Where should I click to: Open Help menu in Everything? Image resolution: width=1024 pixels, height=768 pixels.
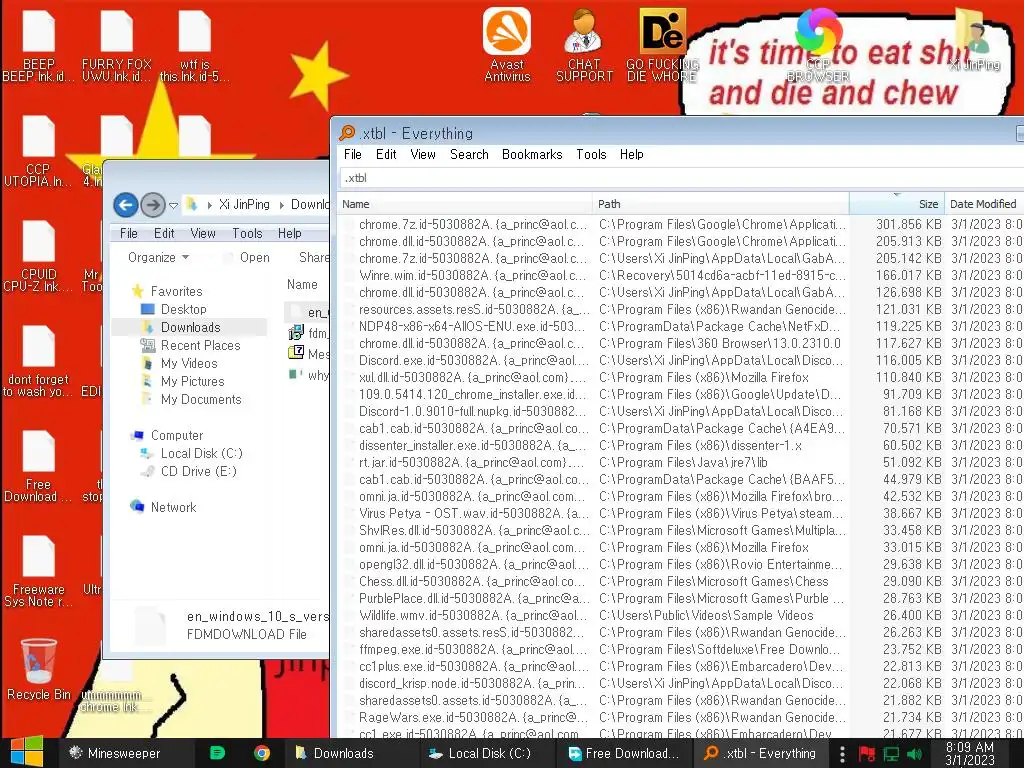[x=632, y=154]
